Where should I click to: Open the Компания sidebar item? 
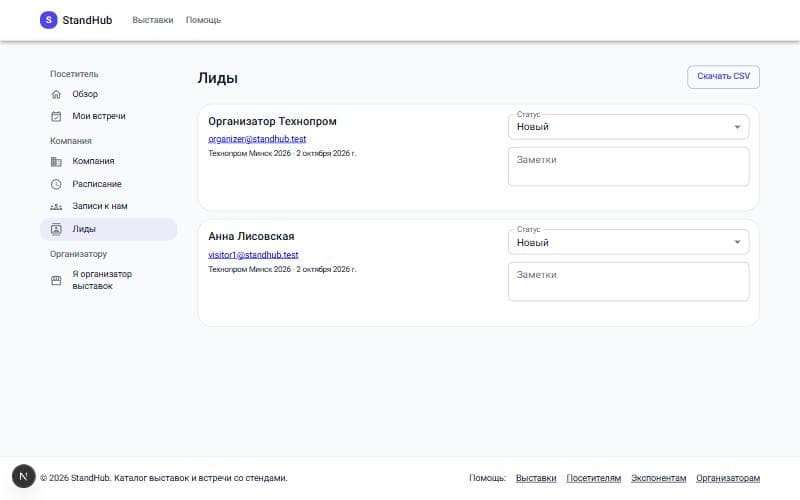click(109, 161)
